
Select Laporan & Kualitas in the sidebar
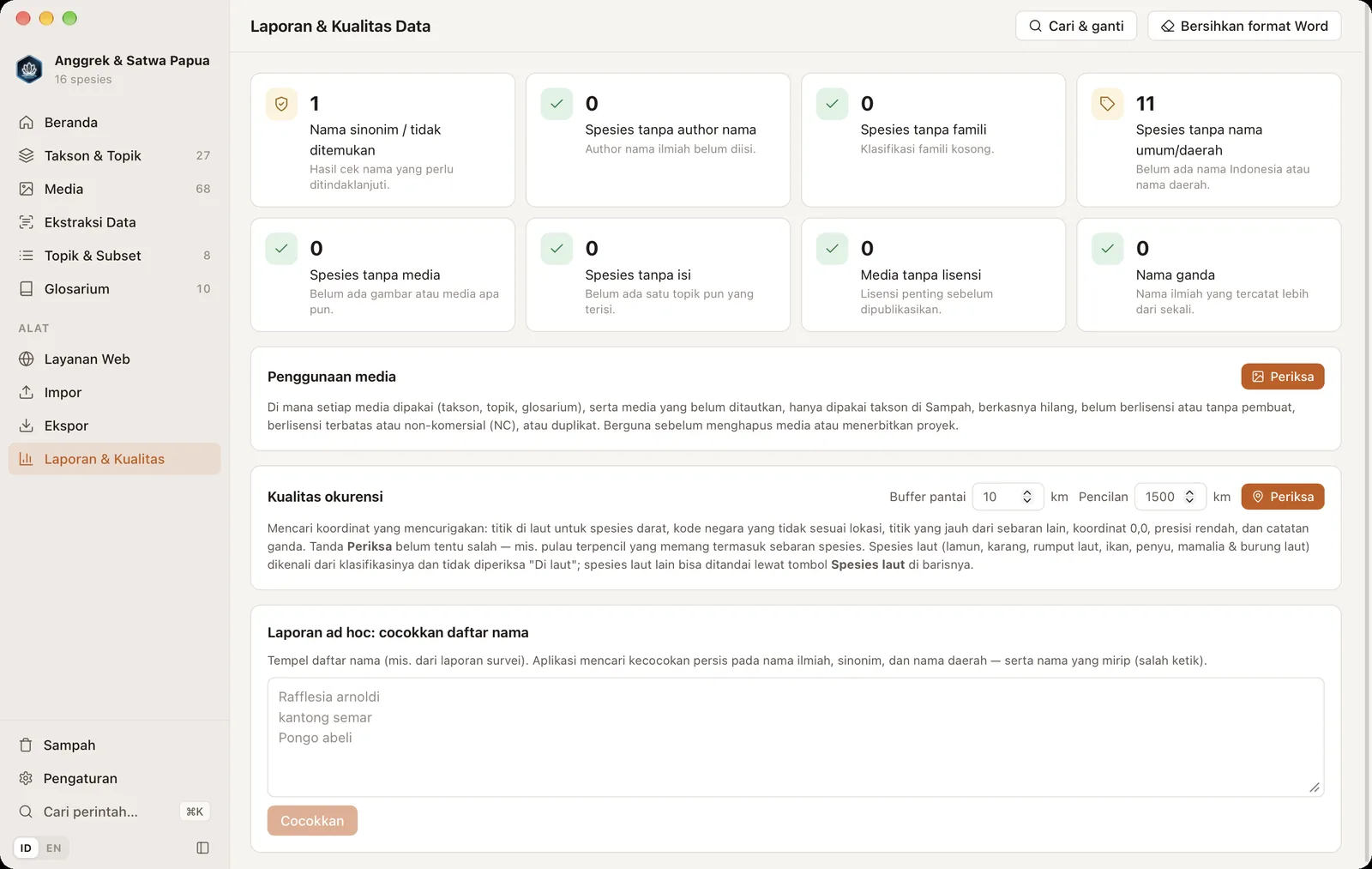click(114, 459)
